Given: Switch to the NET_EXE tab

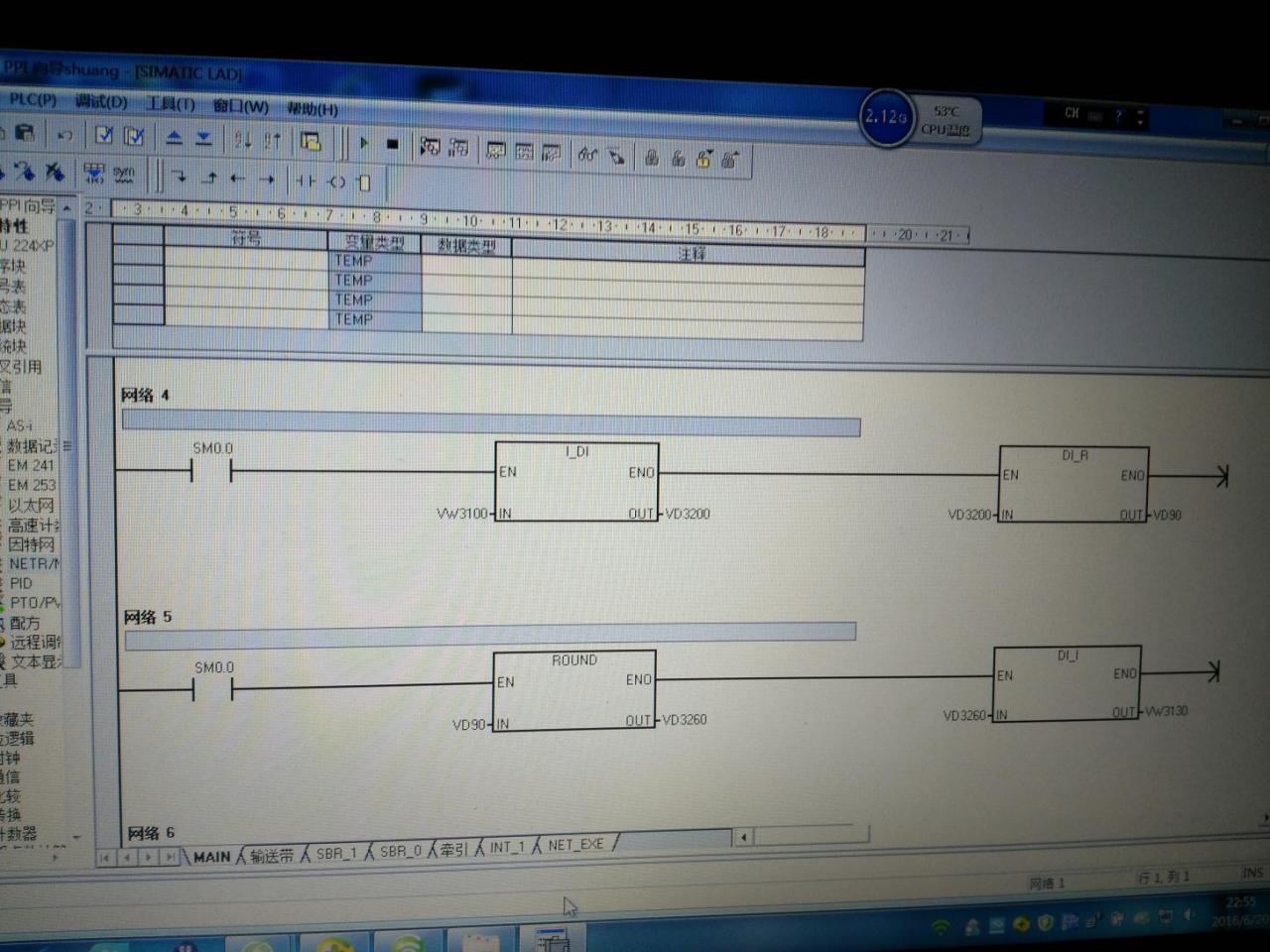Looking at the screenshot, I should (575, 844).
